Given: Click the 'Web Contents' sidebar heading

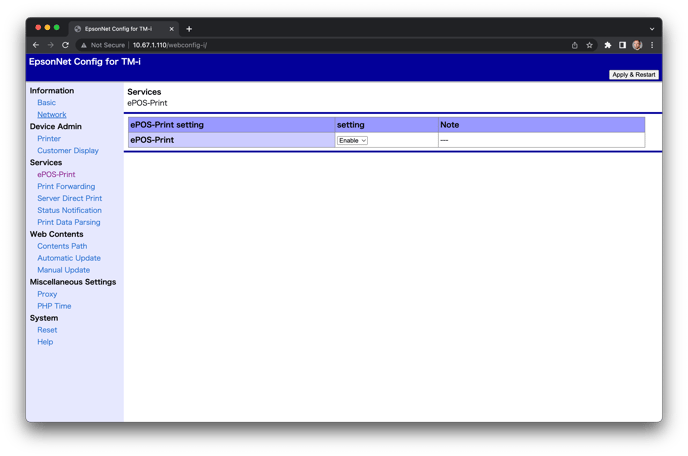Looking at the screenshot, I should [x=57, y=234].
